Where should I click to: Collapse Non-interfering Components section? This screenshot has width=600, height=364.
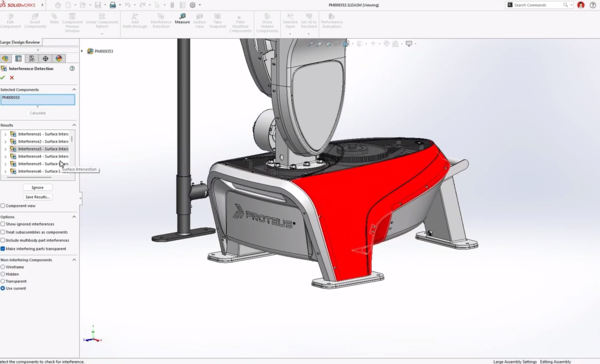click(x=74, y=260)
